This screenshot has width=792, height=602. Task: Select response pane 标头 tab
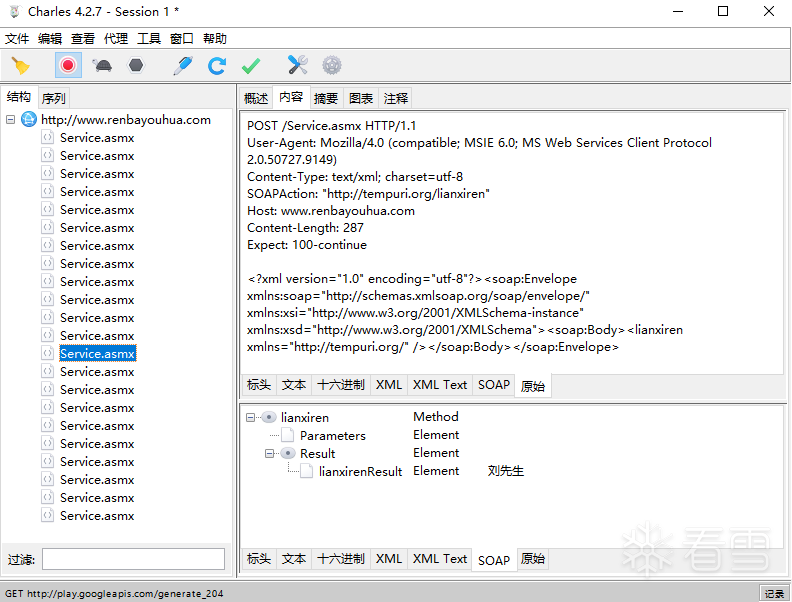[x=259, y=559]
